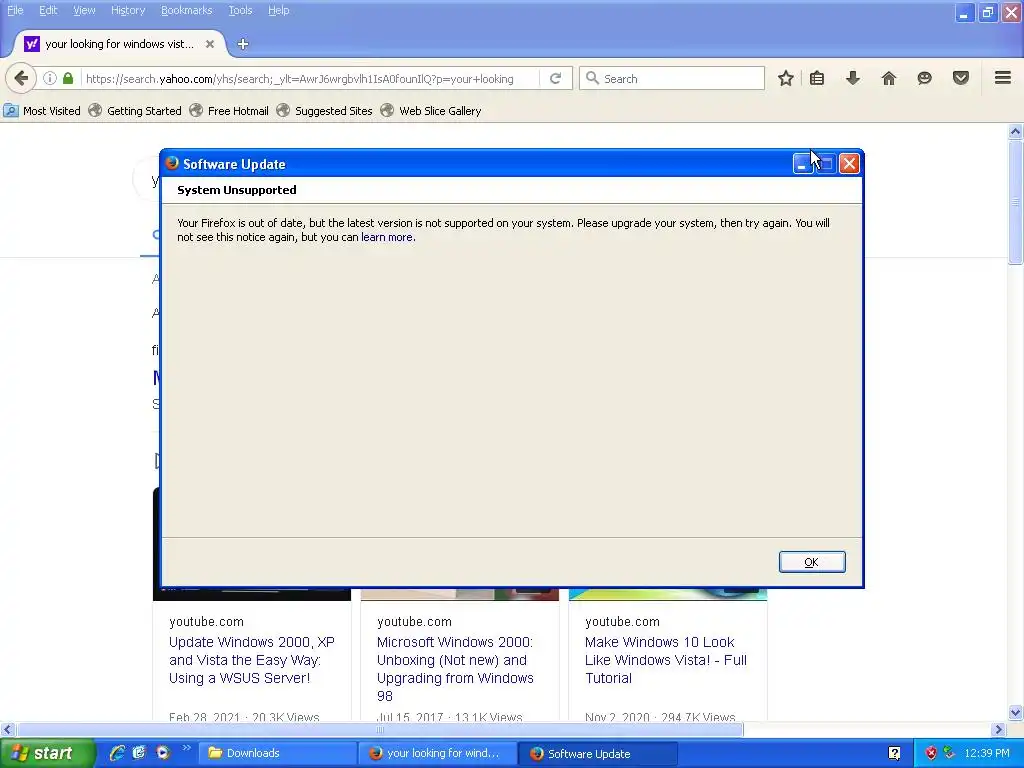Open a new tab with the plus button

click(243, 44)
